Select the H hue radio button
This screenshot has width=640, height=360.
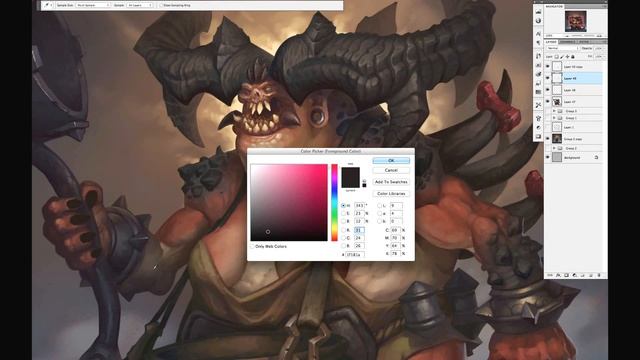tap(343, 206)
